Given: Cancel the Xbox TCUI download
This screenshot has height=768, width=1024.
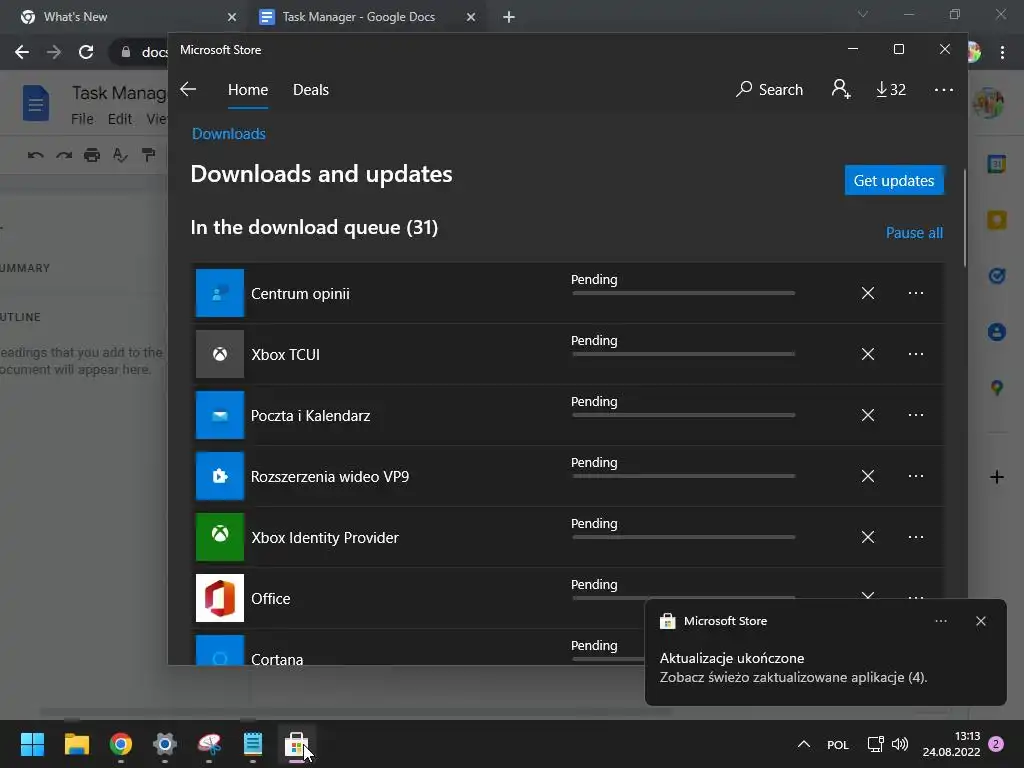Looking at the screenshot, I should [x=867, y=354].
